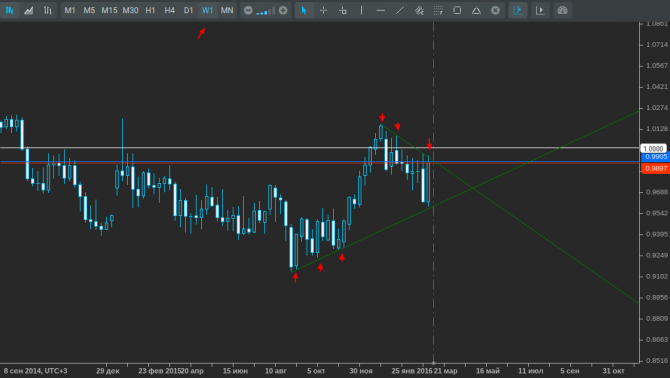The width and height of the screenshot is (670, 378).
Task: Select the M15 timeframe
Action: [x=109, y=10]
